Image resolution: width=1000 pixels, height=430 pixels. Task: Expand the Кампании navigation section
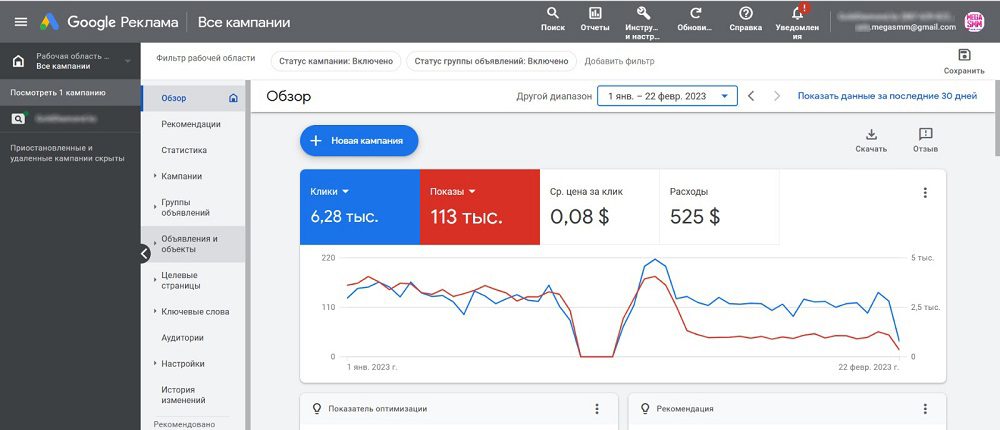point(155,176)
